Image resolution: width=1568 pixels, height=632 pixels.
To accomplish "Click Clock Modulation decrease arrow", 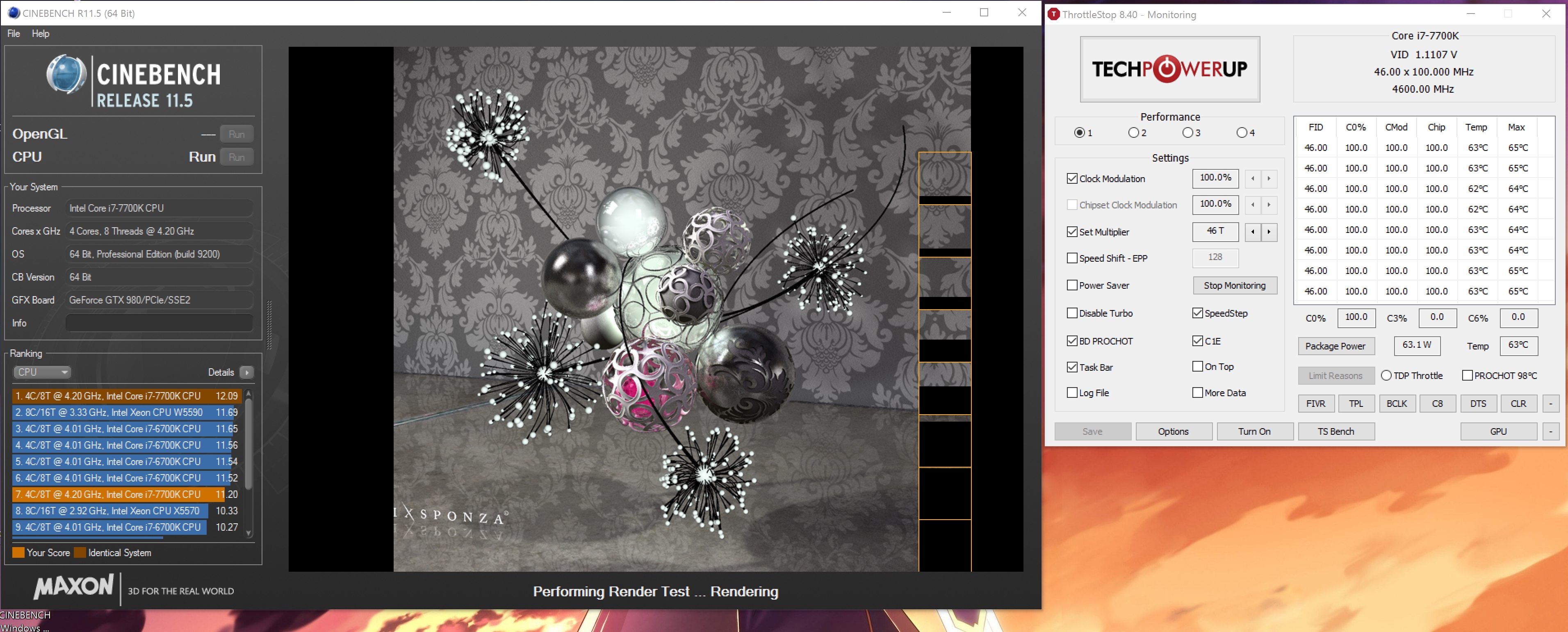I will 1252,178.
